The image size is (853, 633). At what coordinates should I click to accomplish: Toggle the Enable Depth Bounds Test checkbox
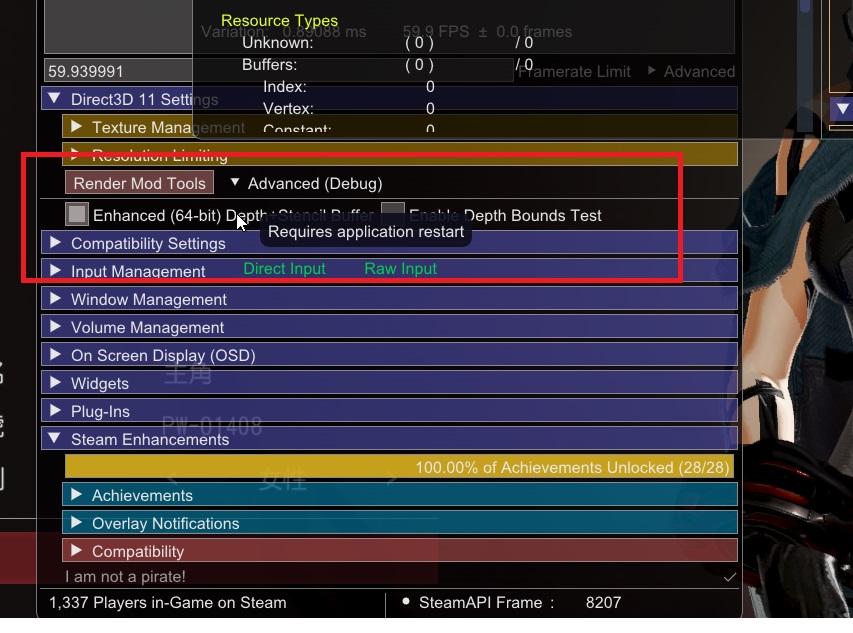(x=393, y=214)
